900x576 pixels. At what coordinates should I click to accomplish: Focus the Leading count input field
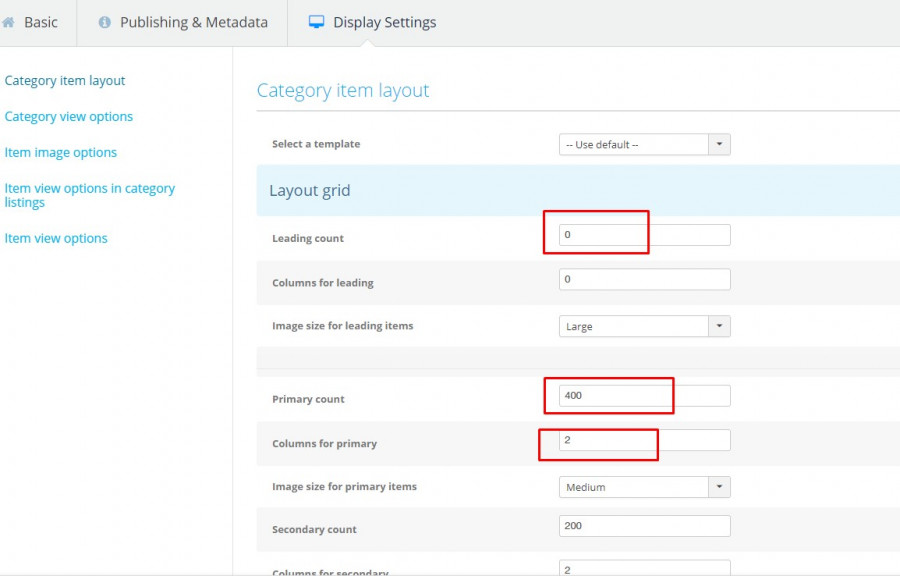[645, 235]
